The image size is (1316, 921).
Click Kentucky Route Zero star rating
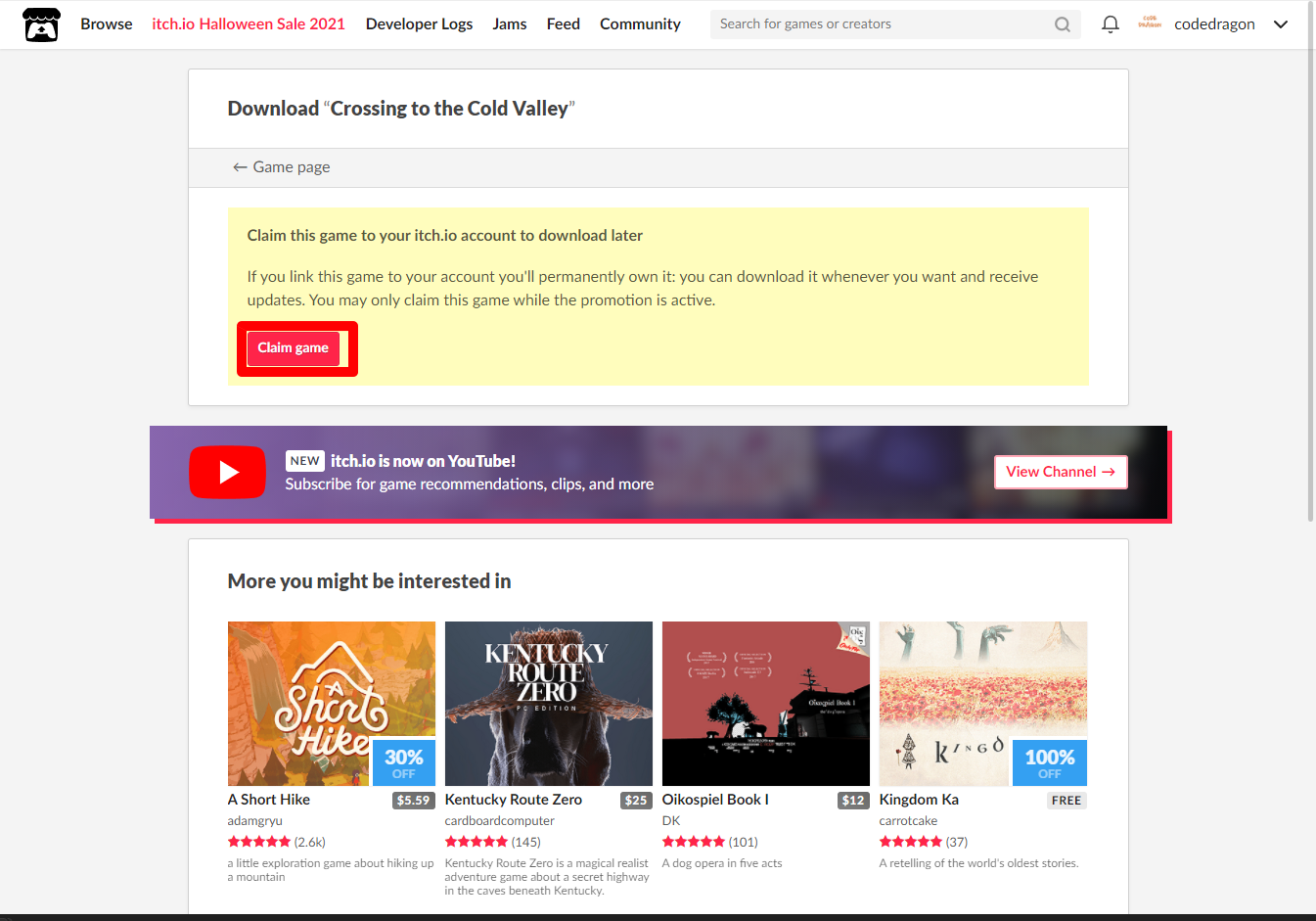coord(476,842)
